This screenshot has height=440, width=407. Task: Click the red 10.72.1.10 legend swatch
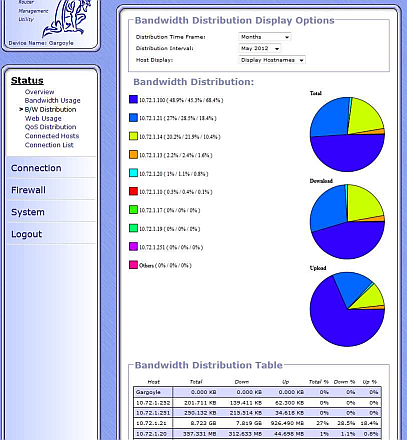pos(133,191)
